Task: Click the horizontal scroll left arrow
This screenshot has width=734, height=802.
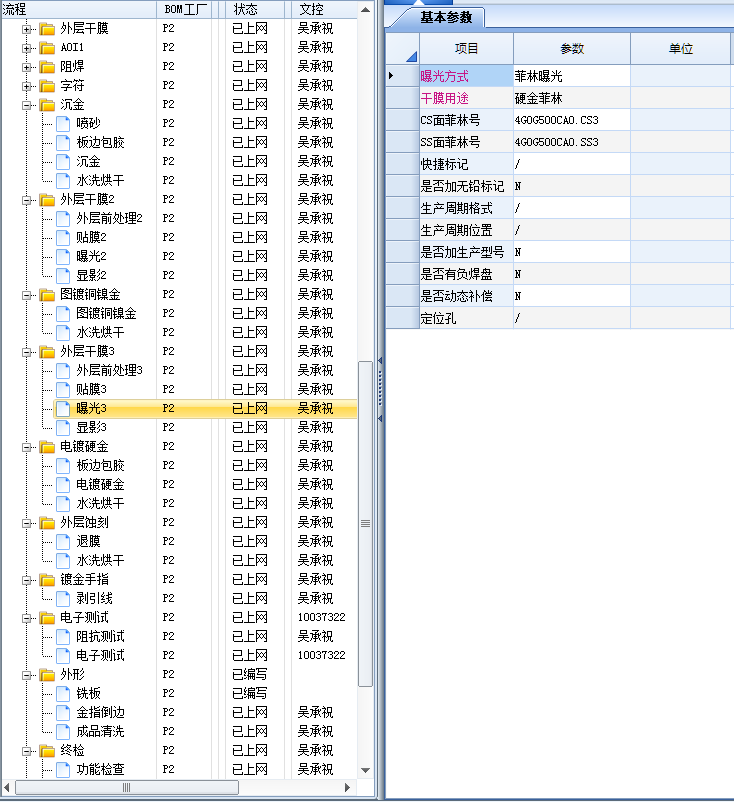Action: (6, 787)
